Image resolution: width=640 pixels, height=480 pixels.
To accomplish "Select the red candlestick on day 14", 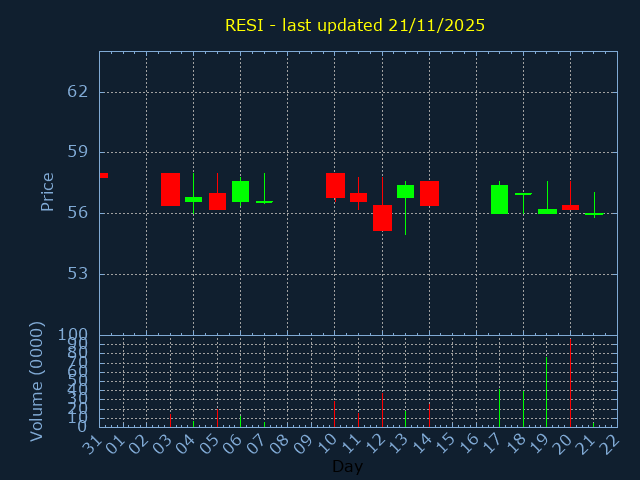I will coord(429,193).
